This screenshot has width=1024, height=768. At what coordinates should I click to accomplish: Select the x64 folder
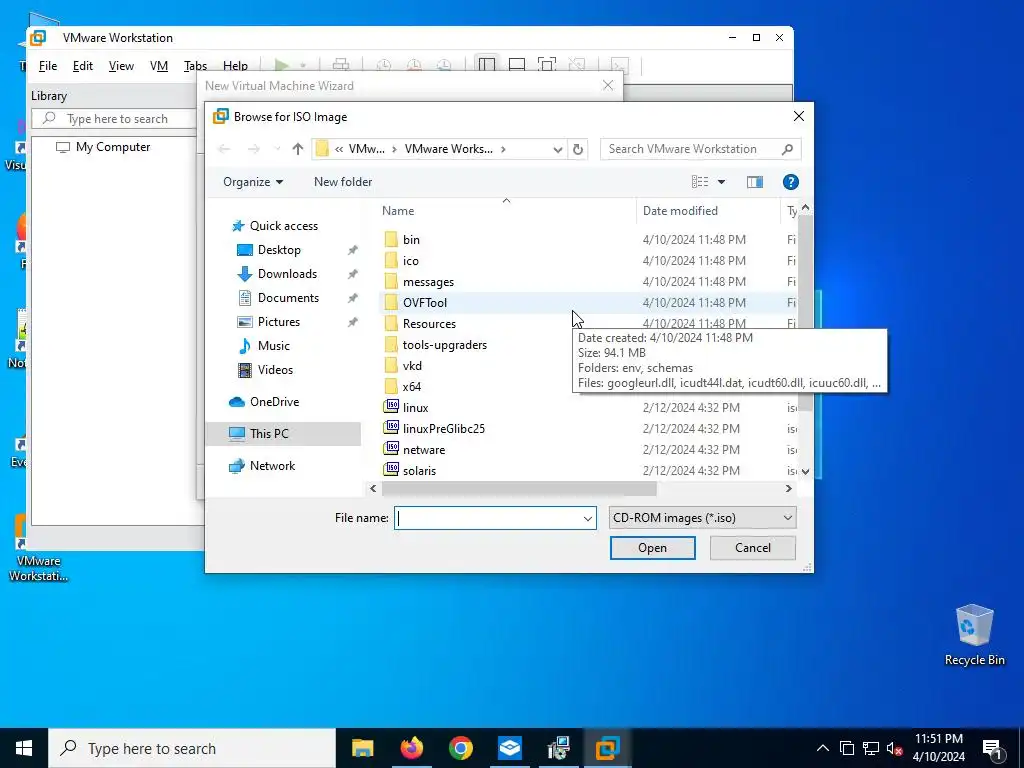click(411, 387)
